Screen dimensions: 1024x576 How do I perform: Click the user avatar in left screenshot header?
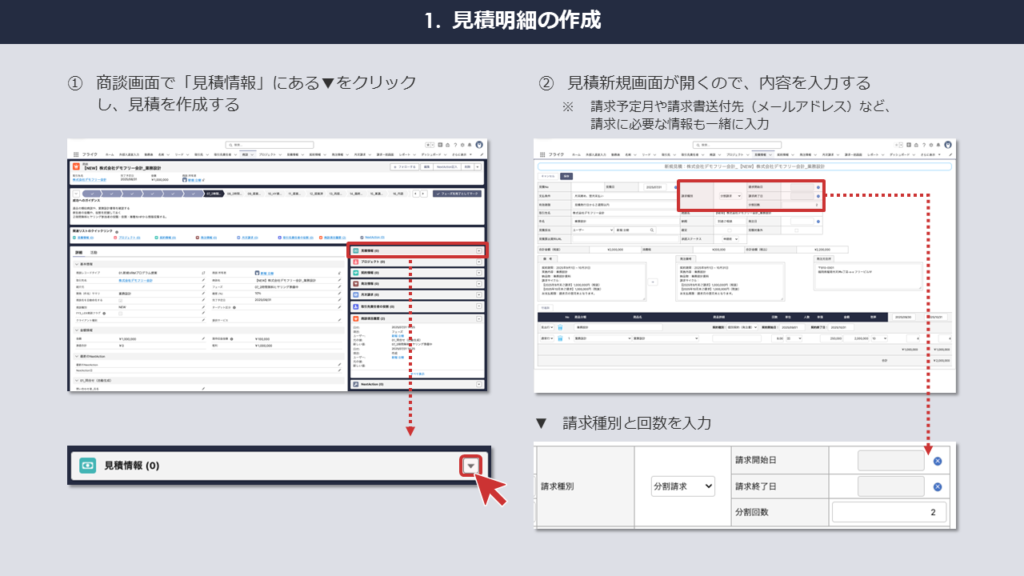(x=479, y=144)
